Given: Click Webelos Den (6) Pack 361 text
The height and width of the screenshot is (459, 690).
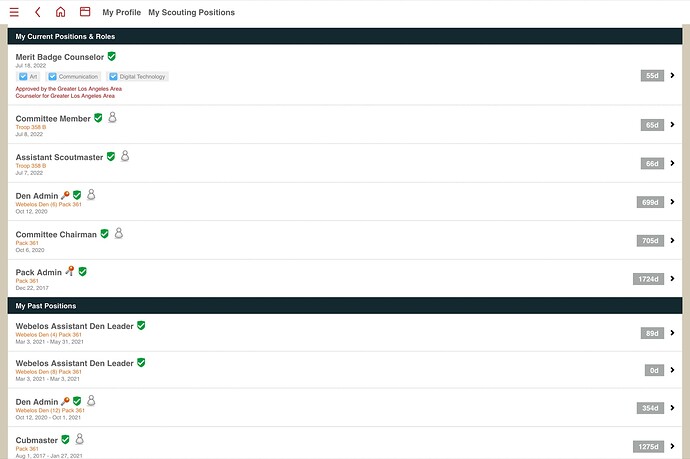Looking at the screenshot, I should tap(48, 205).
